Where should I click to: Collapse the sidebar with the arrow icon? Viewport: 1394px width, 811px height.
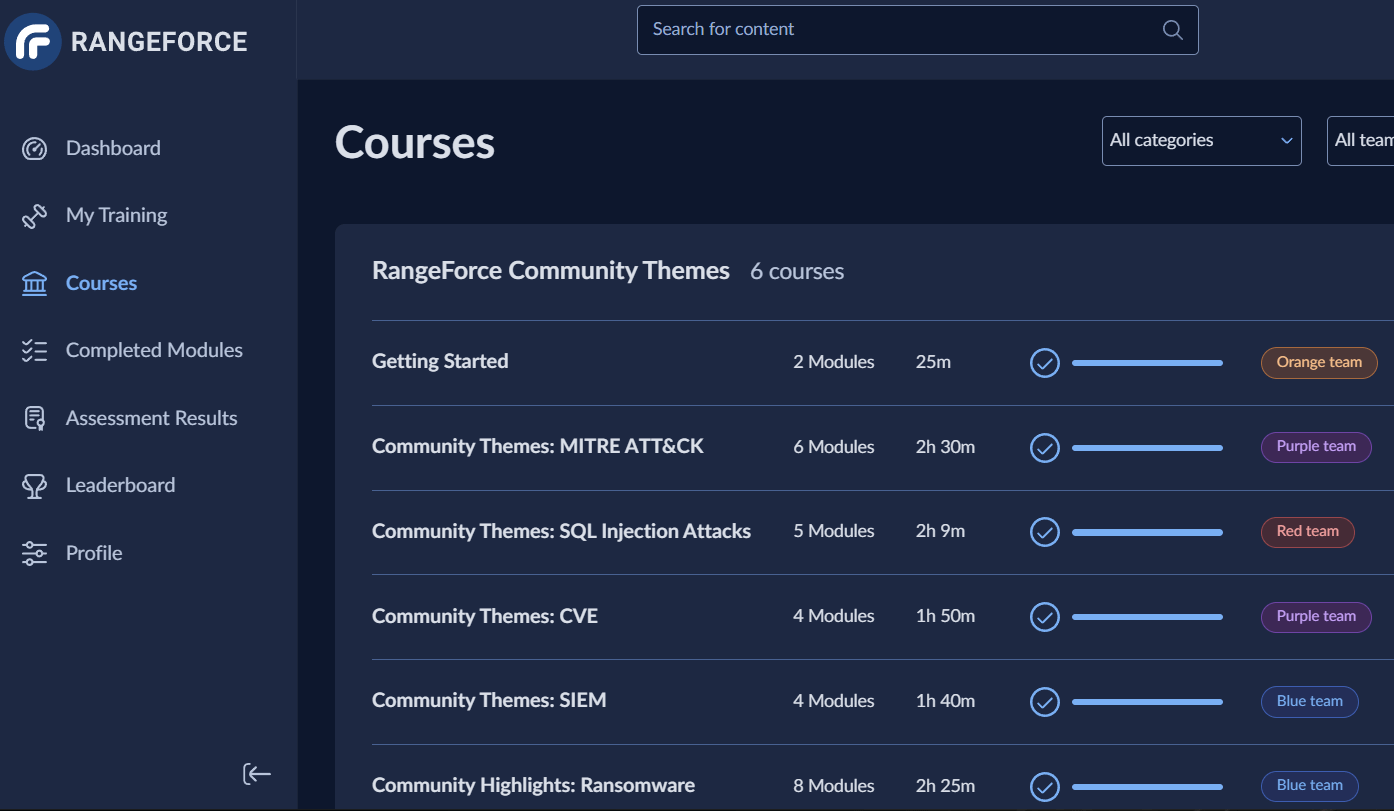point(257,774)
